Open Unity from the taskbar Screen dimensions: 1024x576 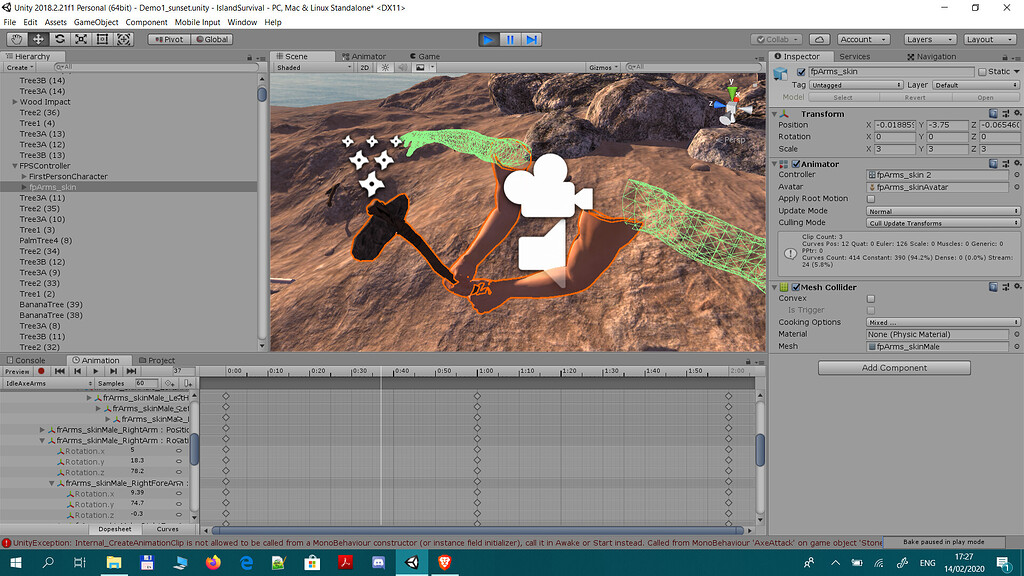coord(412,564)
